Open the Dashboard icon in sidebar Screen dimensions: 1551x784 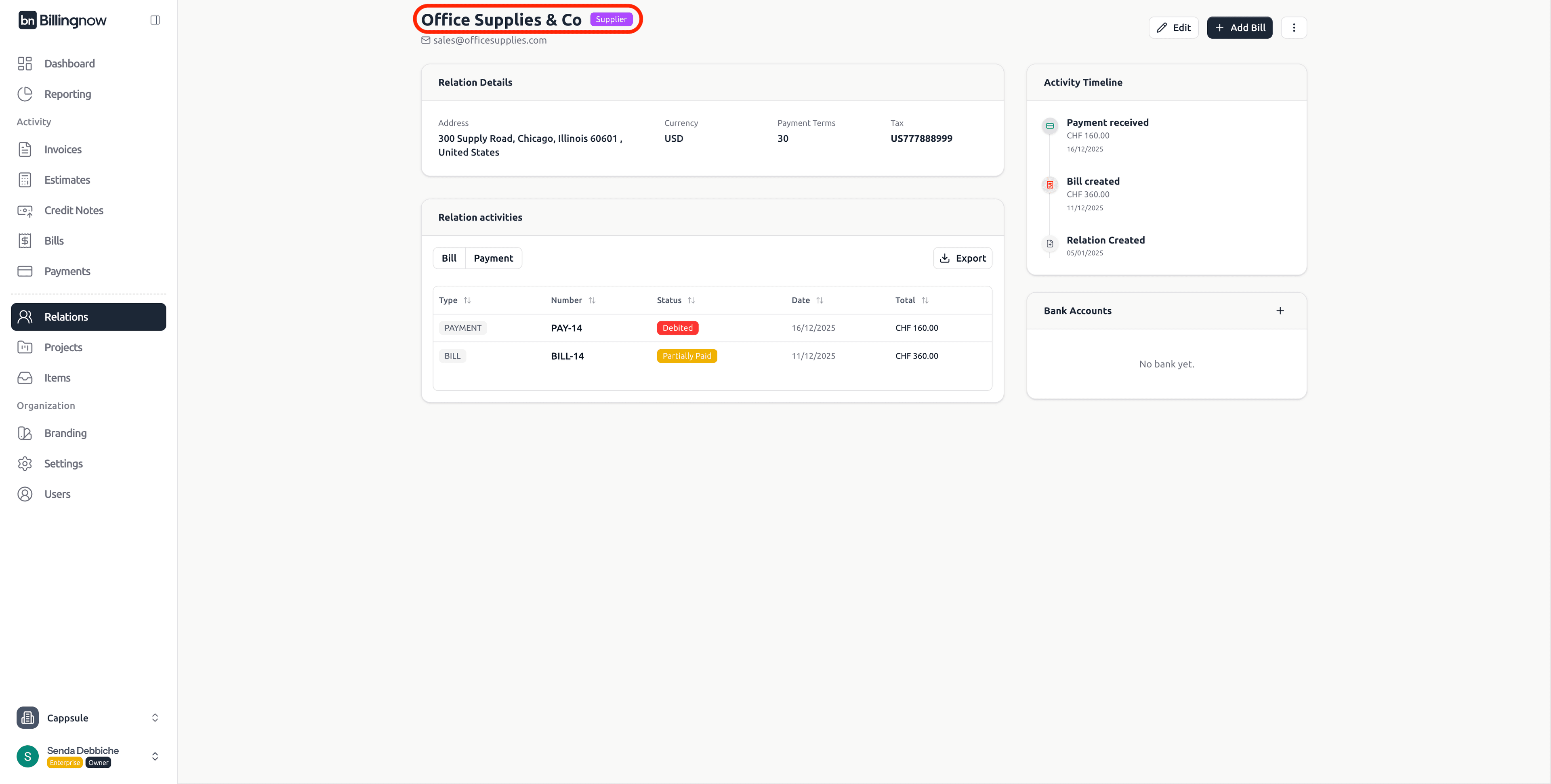pos(25,64)
